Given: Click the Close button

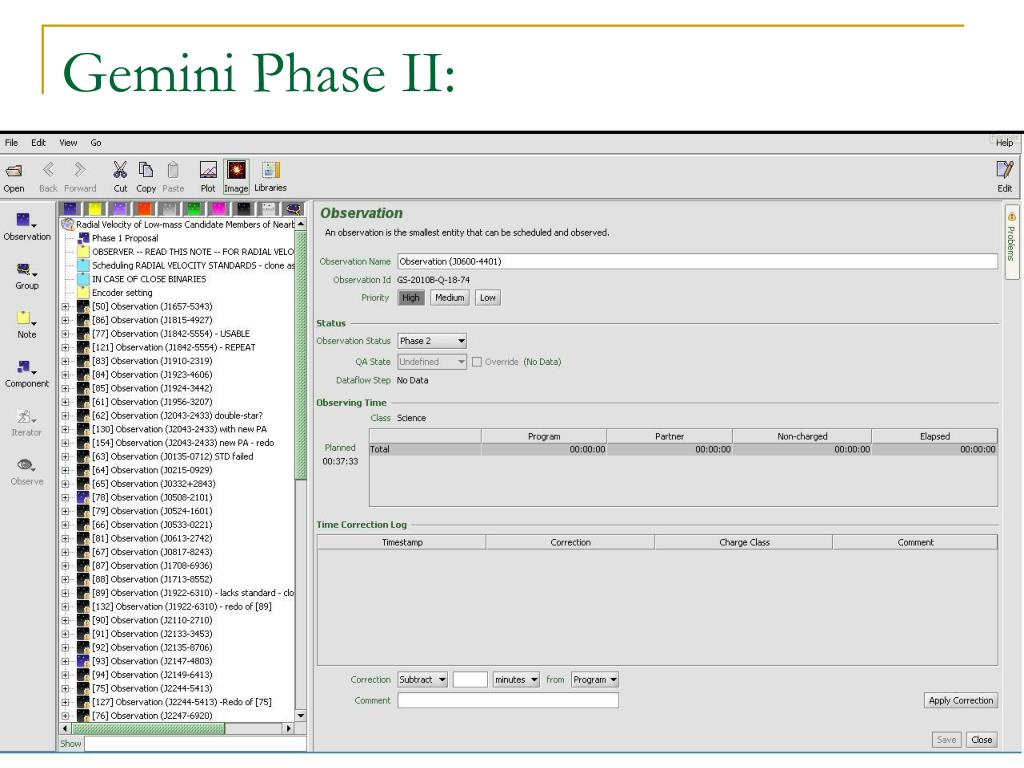Looking at the screenshot, I should [x=982, y=739].
